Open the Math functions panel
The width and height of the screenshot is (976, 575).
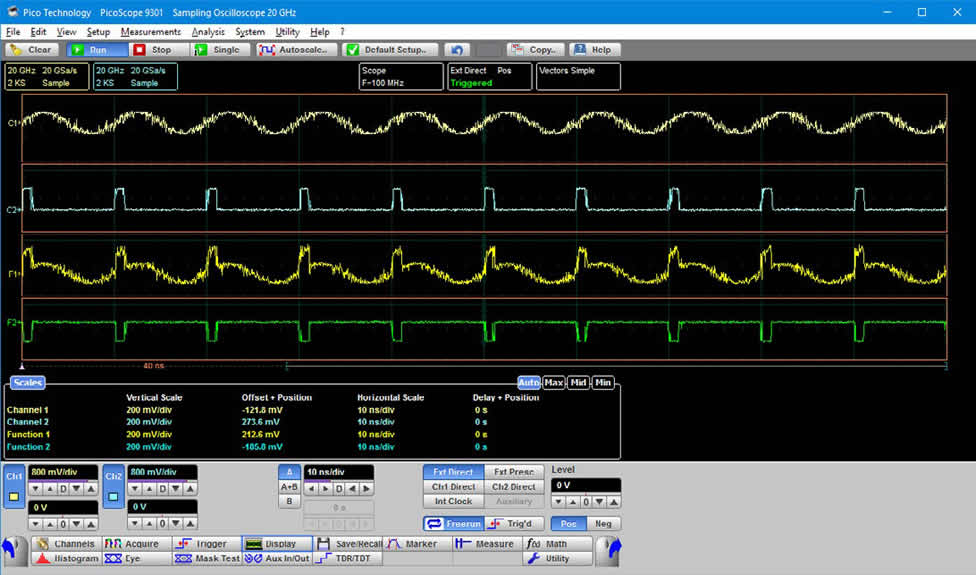tap(557, 543)
